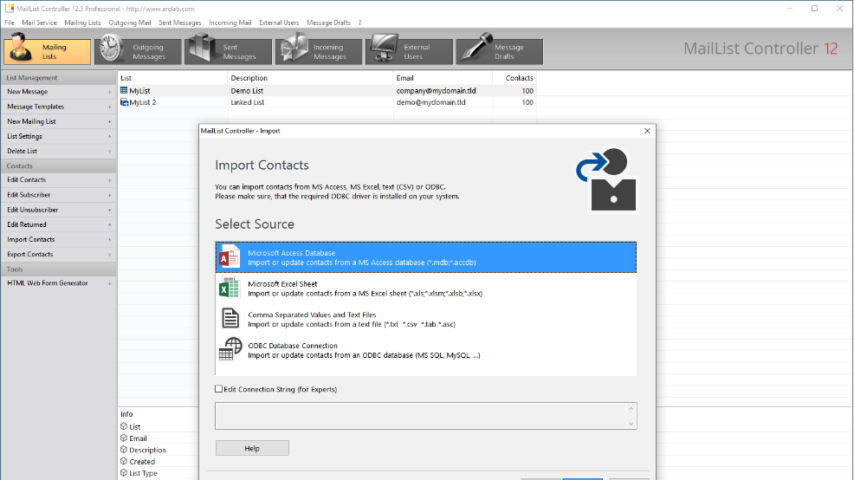Expand Edit Contacts sidebar arrow

tap(109, 180)
